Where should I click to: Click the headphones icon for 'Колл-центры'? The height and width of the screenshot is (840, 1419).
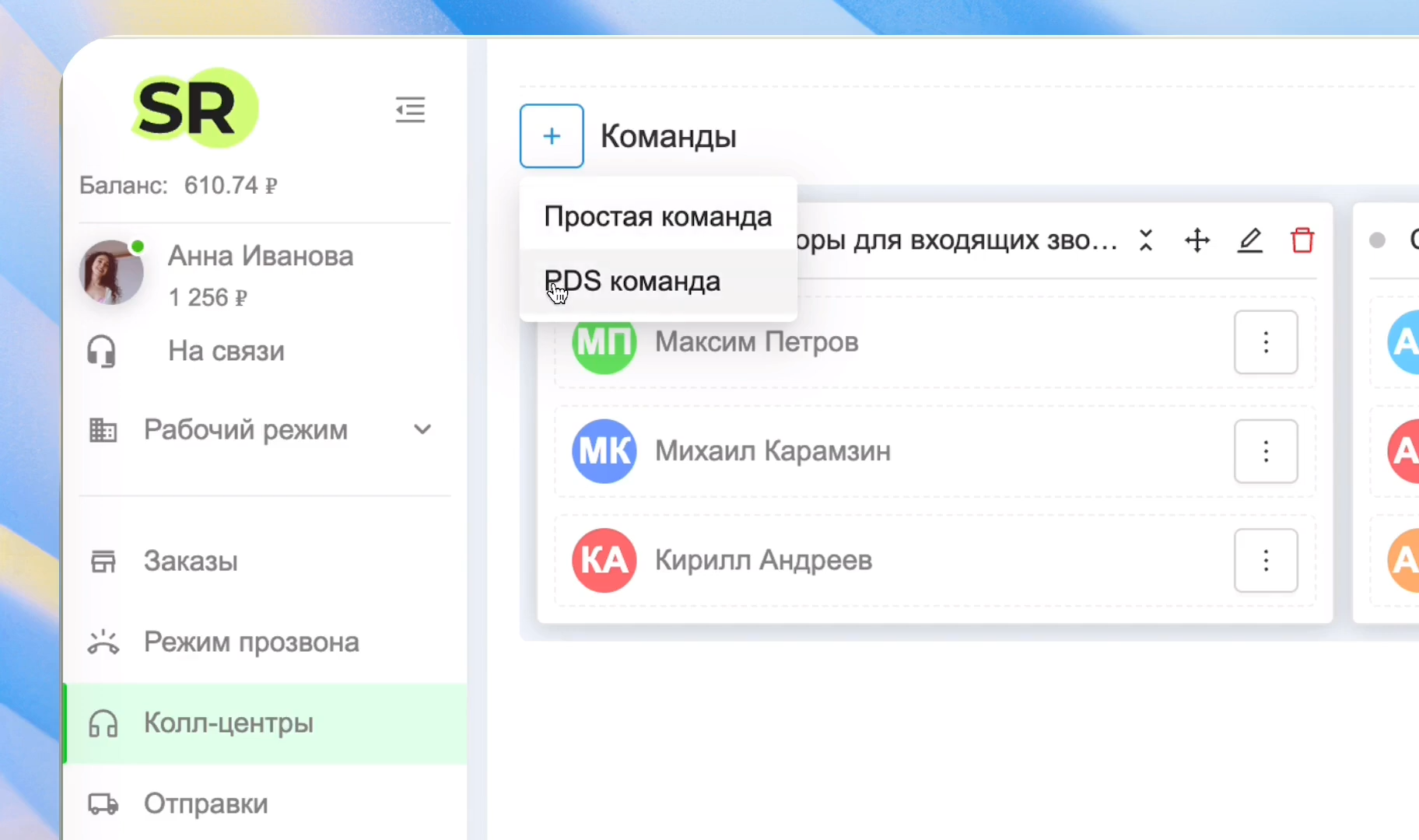click(x=103, y=723)
